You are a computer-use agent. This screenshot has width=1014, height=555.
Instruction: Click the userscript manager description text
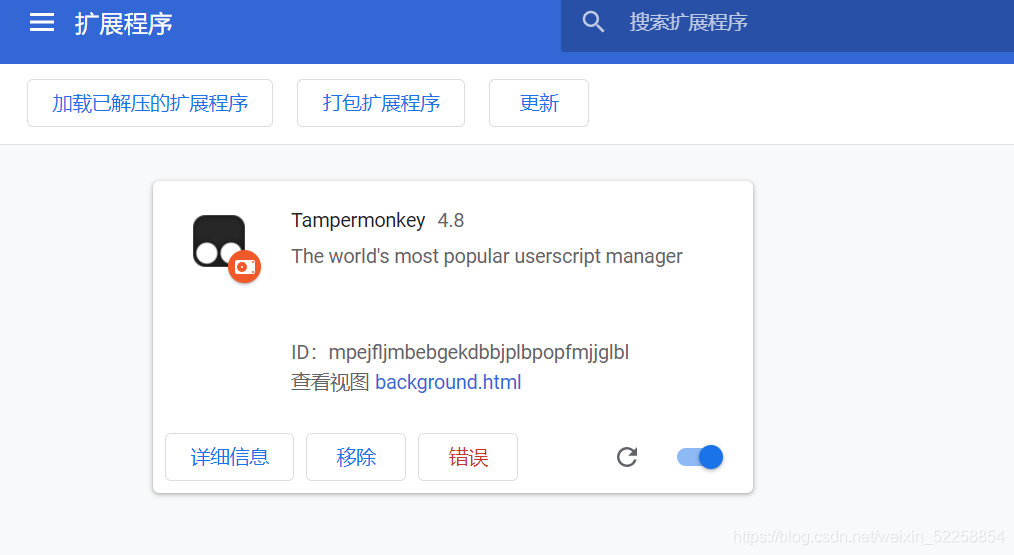487,256
